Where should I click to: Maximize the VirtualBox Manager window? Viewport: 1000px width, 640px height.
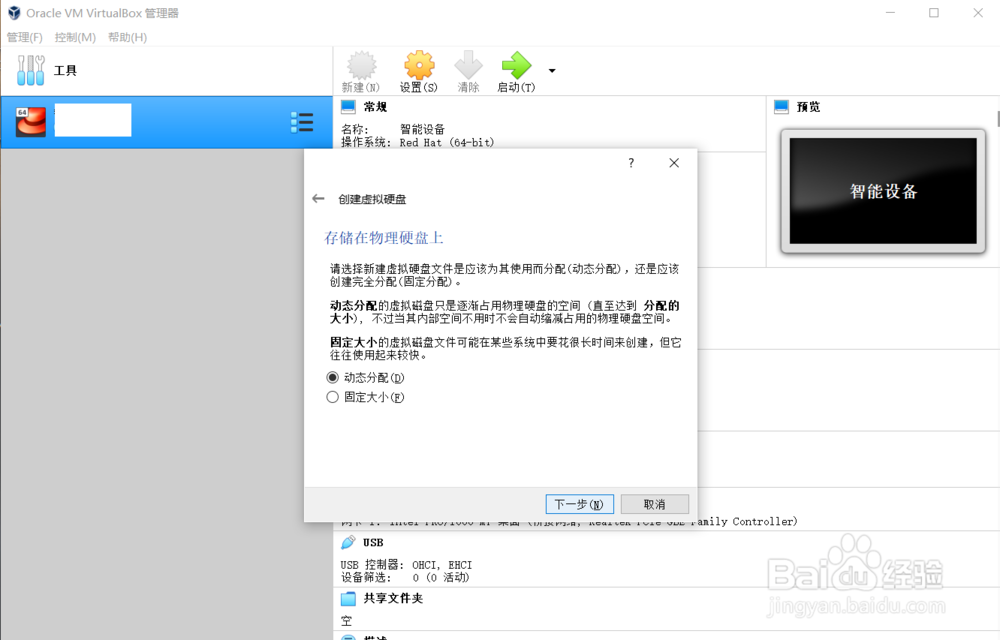934,13
